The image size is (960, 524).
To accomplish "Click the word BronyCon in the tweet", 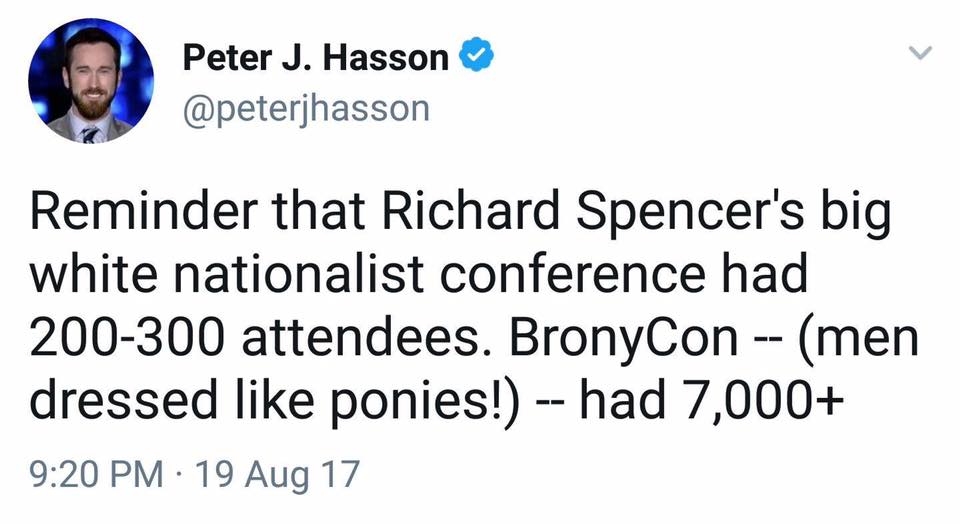I will click(623, 337).
